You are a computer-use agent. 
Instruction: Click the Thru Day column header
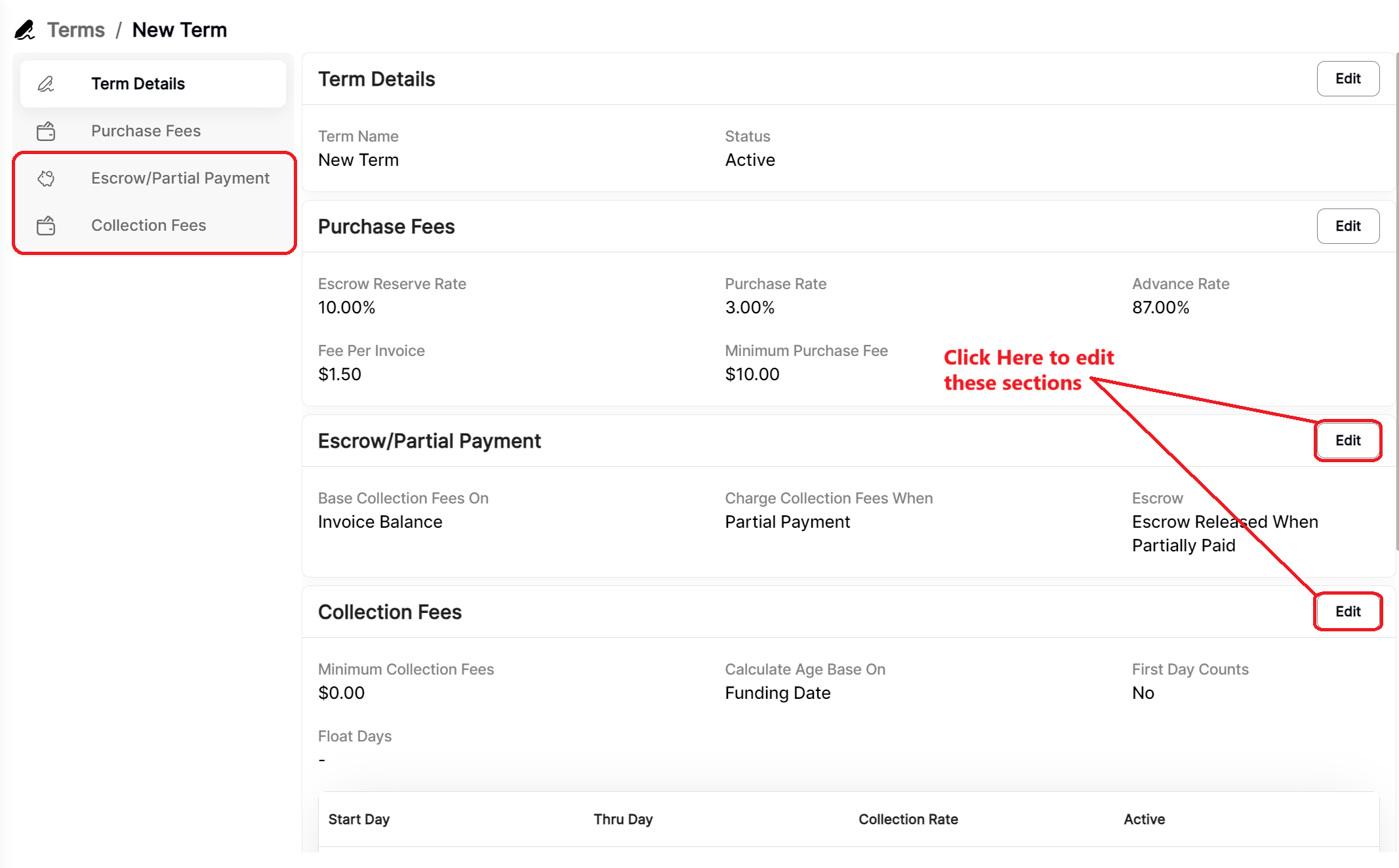point(622,819)
